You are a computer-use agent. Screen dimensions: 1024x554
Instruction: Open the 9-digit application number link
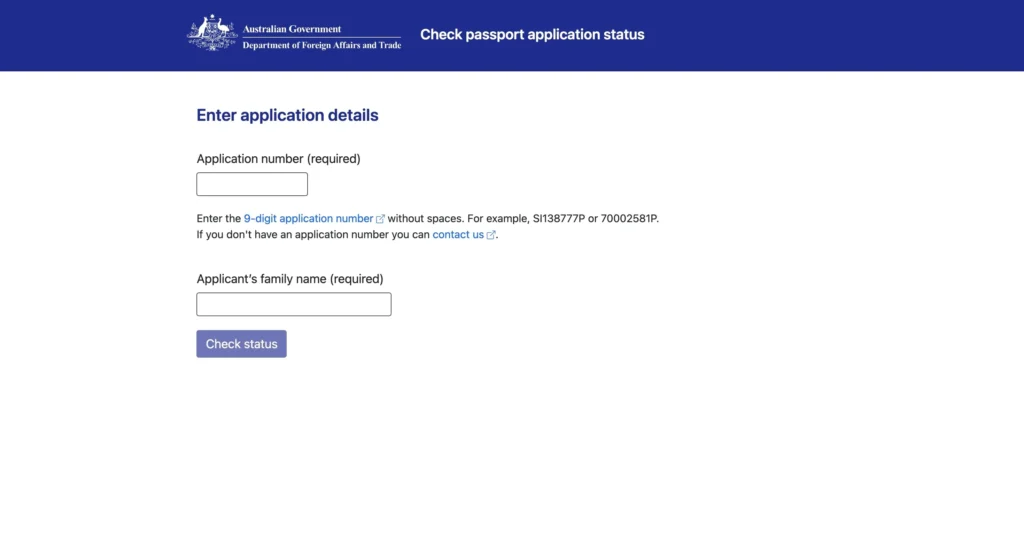308,218
